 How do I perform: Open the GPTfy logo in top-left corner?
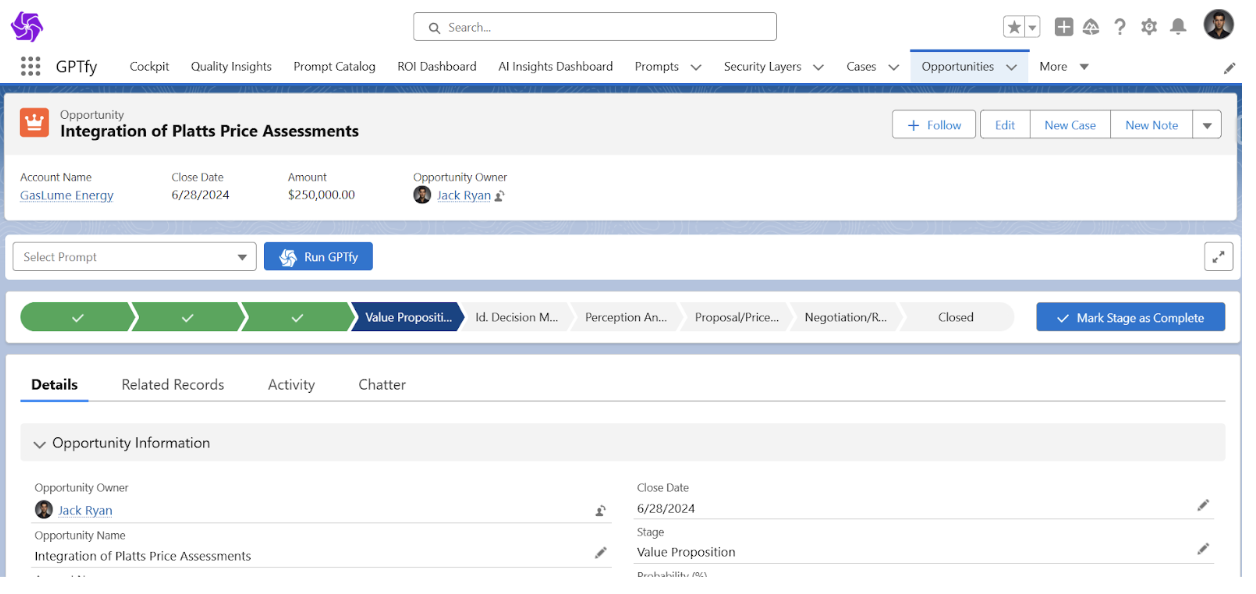[26, 26]
